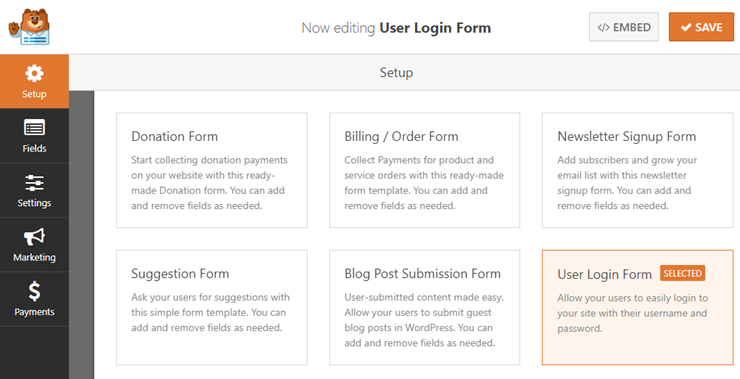Choose the Billing / Order Form title
The height and width of the screenshot is (379, 740).
pyautogui.click(x=401, y=136)
